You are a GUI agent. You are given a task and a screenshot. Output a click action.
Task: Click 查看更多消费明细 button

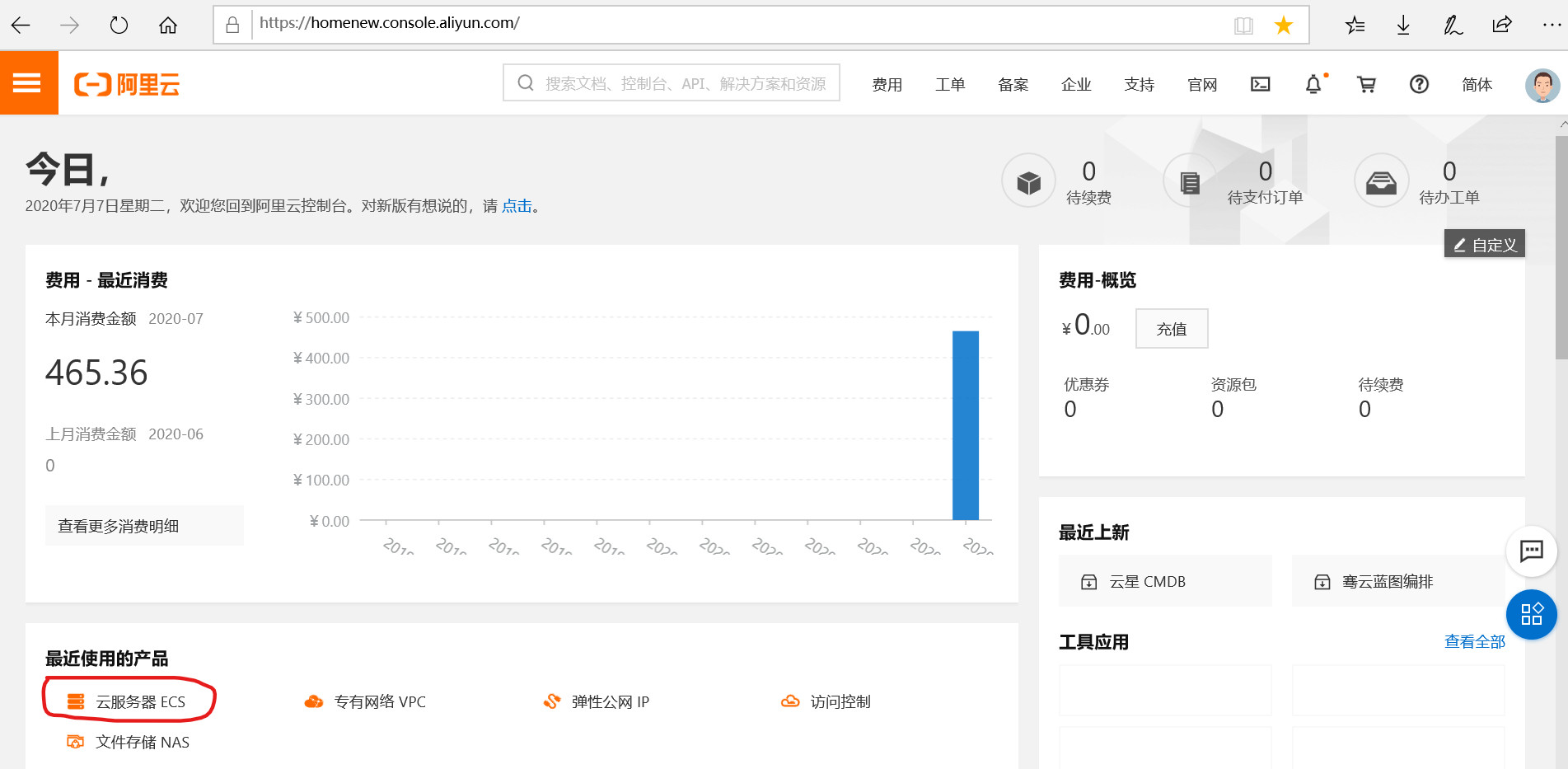(x=144, y=526)
